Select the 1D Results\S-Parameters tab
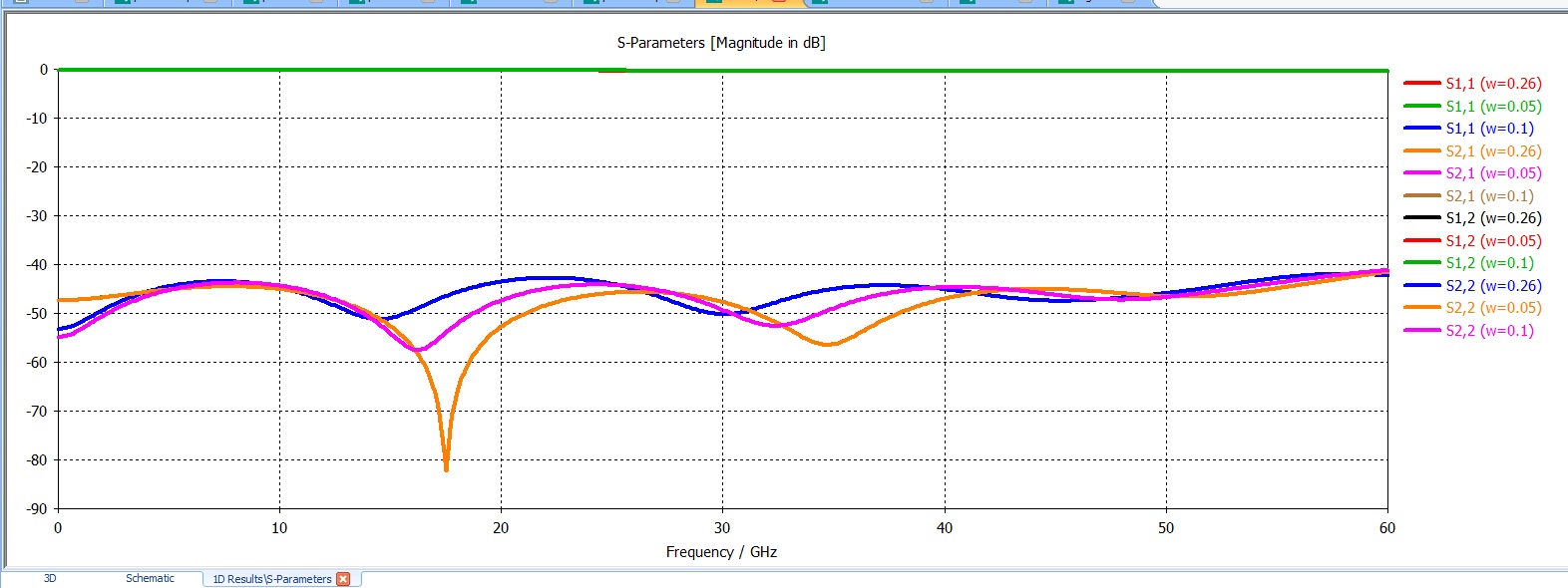The width and height of the screenshot is (1568, 588). [x=271, y=579]
